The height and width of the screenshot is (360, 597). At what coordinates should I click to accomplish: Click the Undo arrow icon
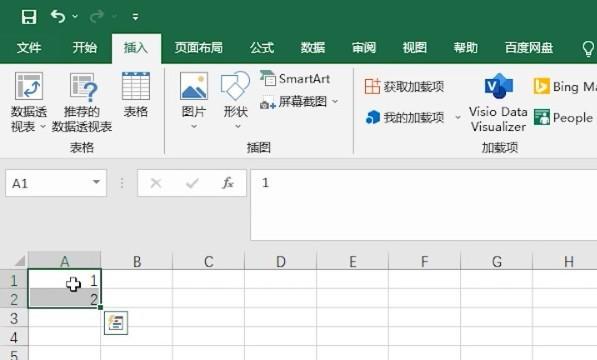[58, 16]
